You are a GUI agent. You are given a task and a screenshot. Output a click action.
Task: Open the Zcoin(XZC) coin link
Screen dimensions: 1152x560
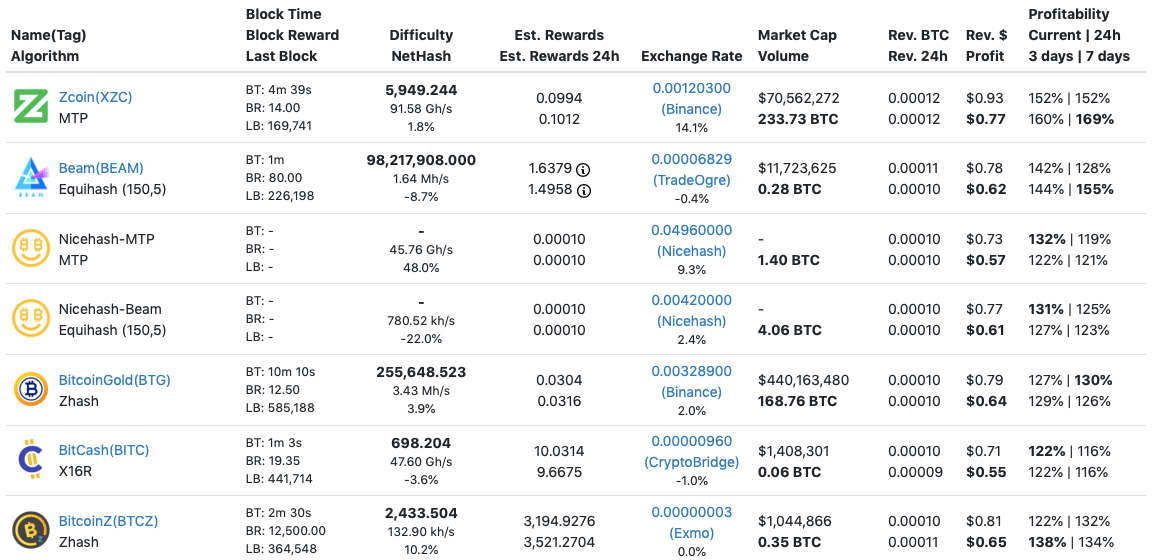point(95,97)
